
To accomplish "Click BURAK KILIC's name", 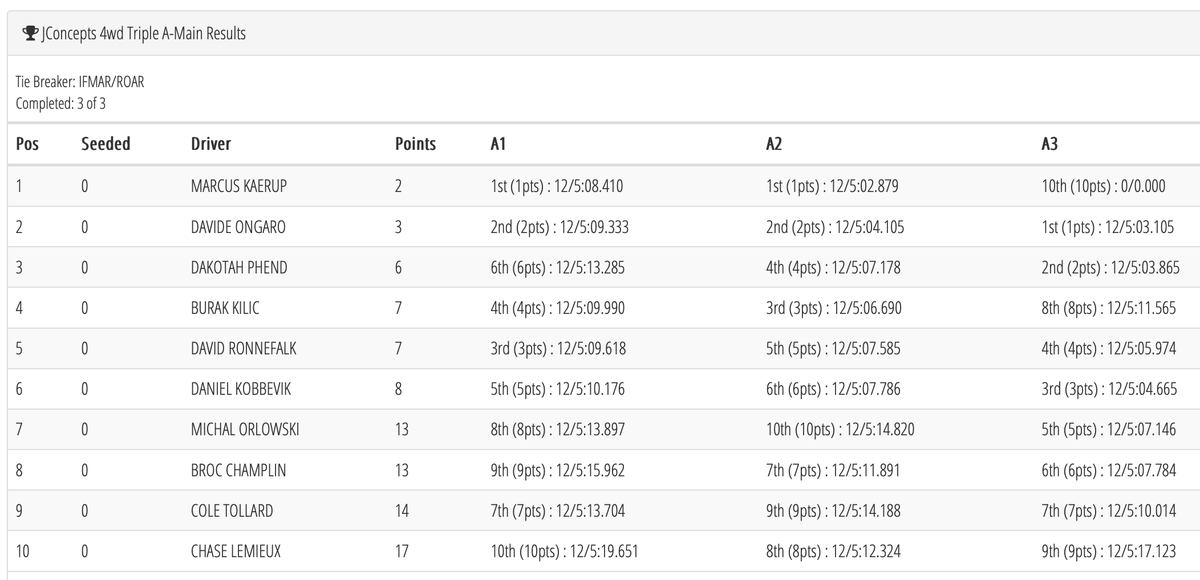I will 225,308.
